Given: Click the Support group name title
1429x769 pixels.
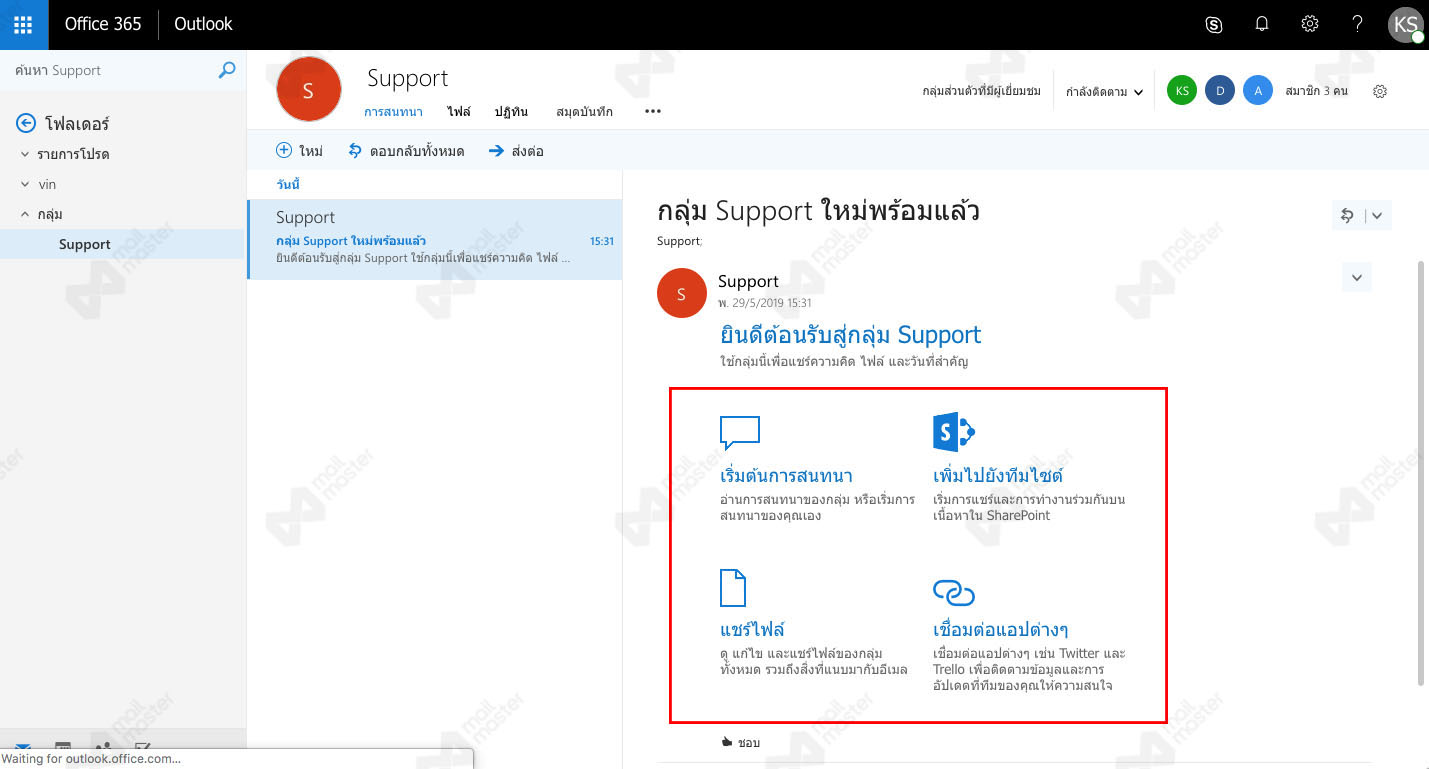Looking at the screenshot, I should click(x=407, y=78).
